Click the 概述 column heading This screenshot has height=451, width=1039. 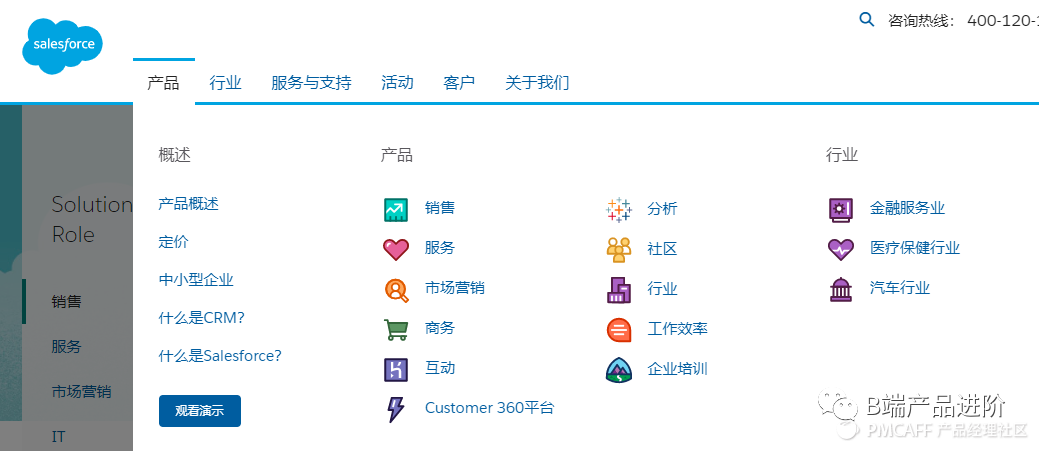pos(174,156)
